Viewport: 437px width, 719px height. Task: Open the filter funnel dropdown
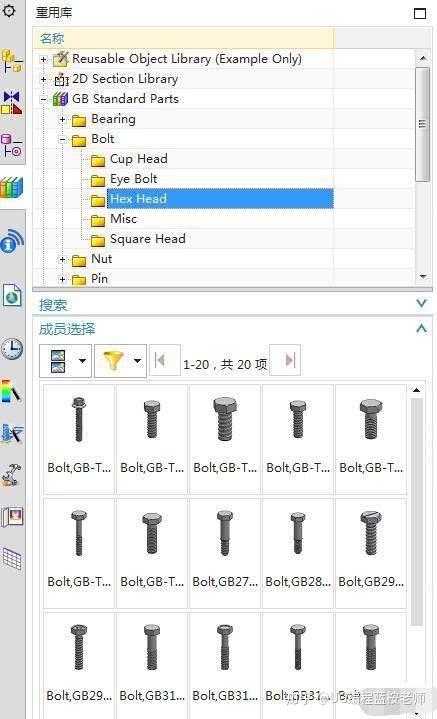(137, 361)
